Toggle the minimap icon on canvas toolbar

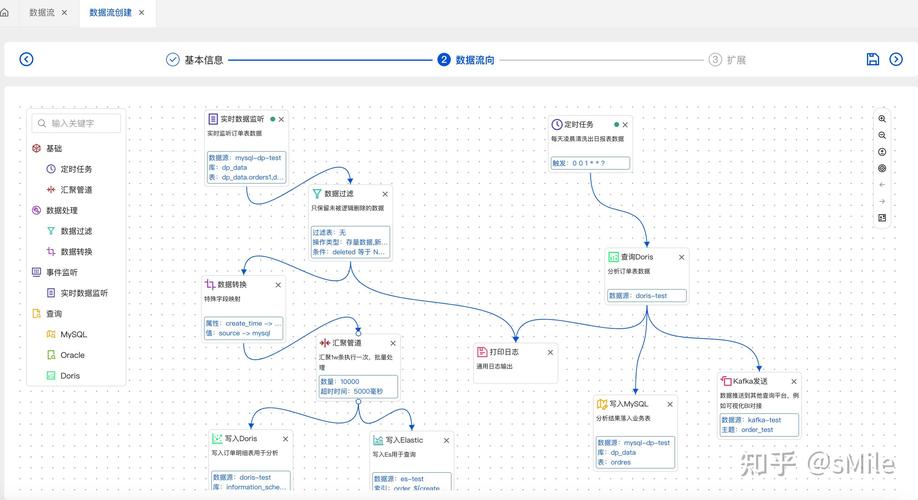(882, 217)
